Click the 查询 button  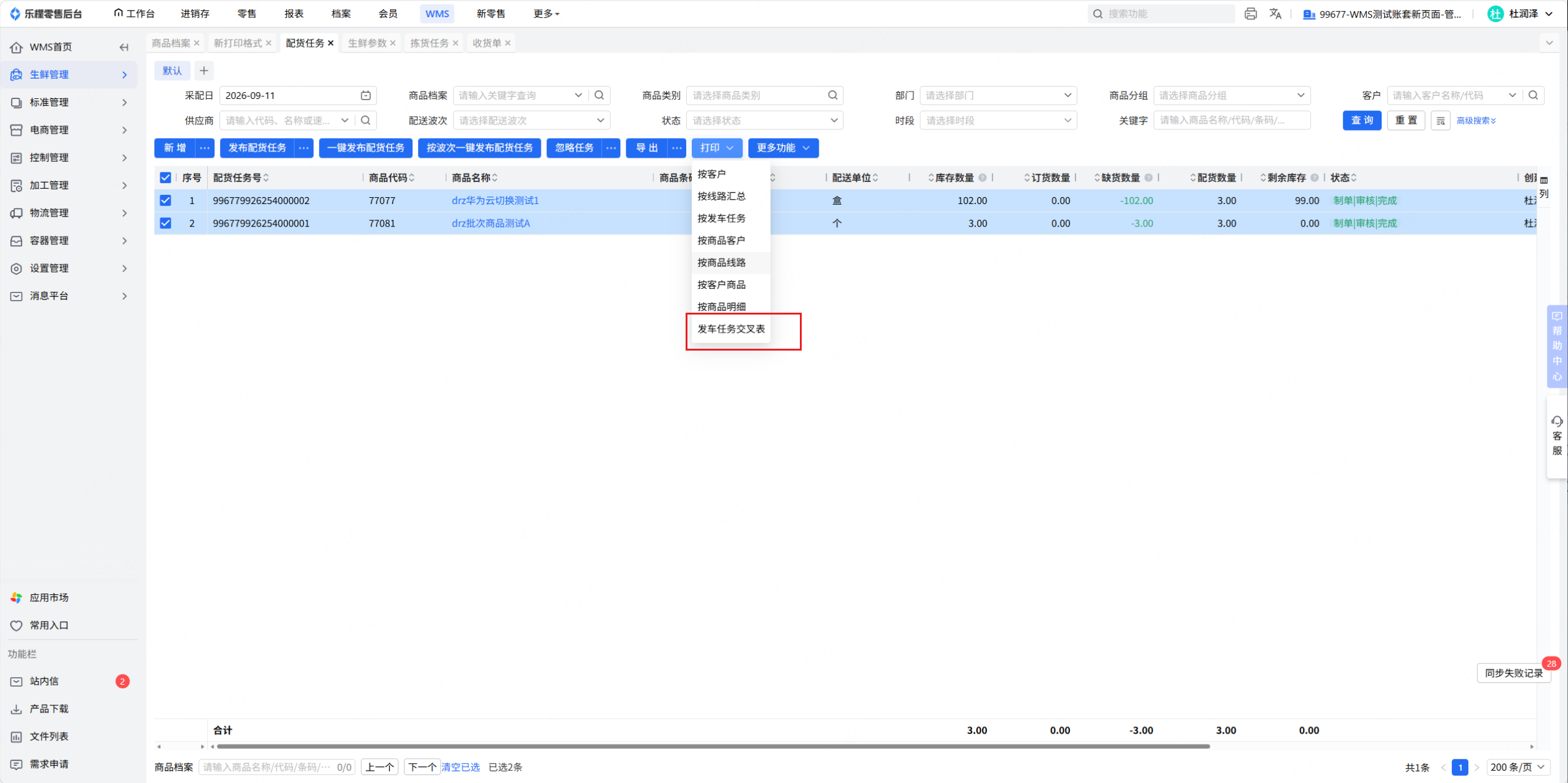(x=1361, y=121)
